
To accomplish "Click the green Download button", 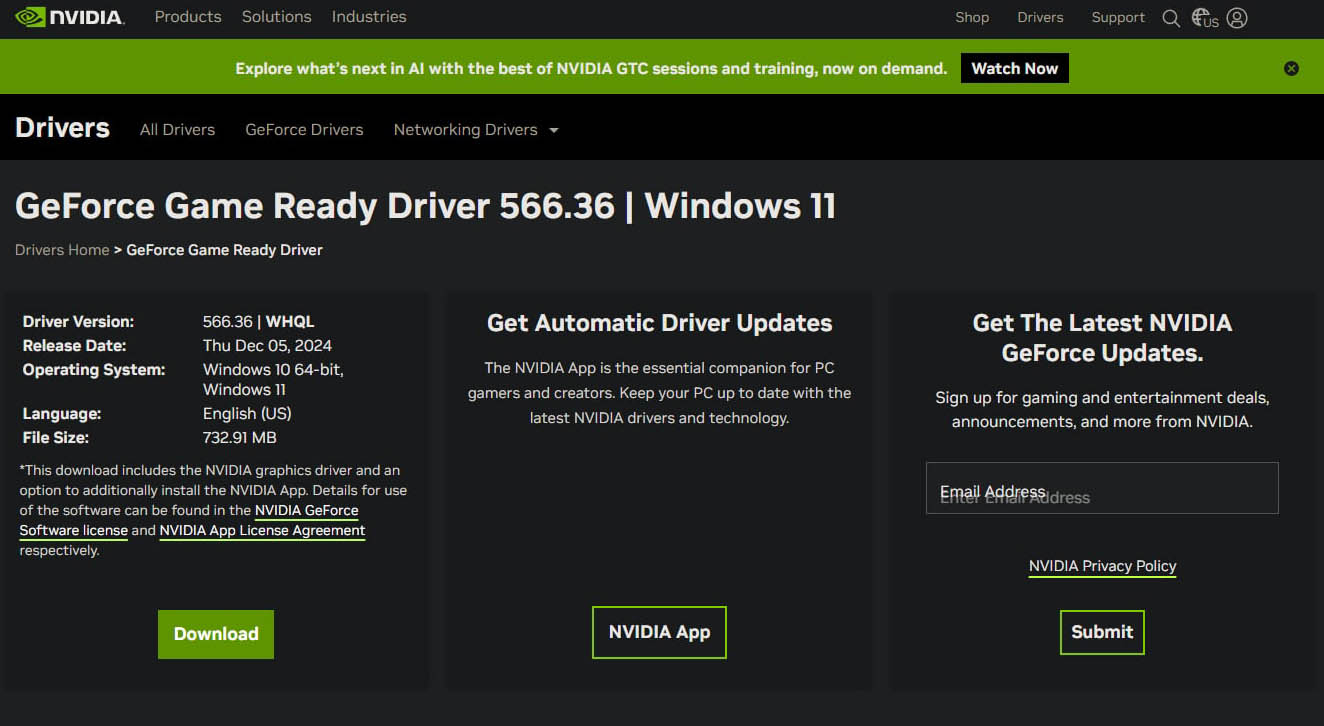I will [216, 634].
